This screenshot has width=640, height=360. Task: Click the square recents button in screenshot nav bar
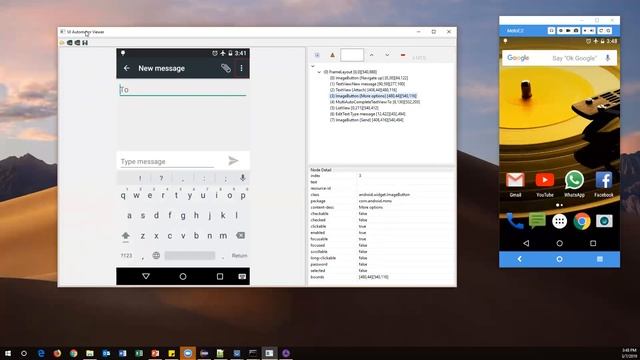[220, 276]
